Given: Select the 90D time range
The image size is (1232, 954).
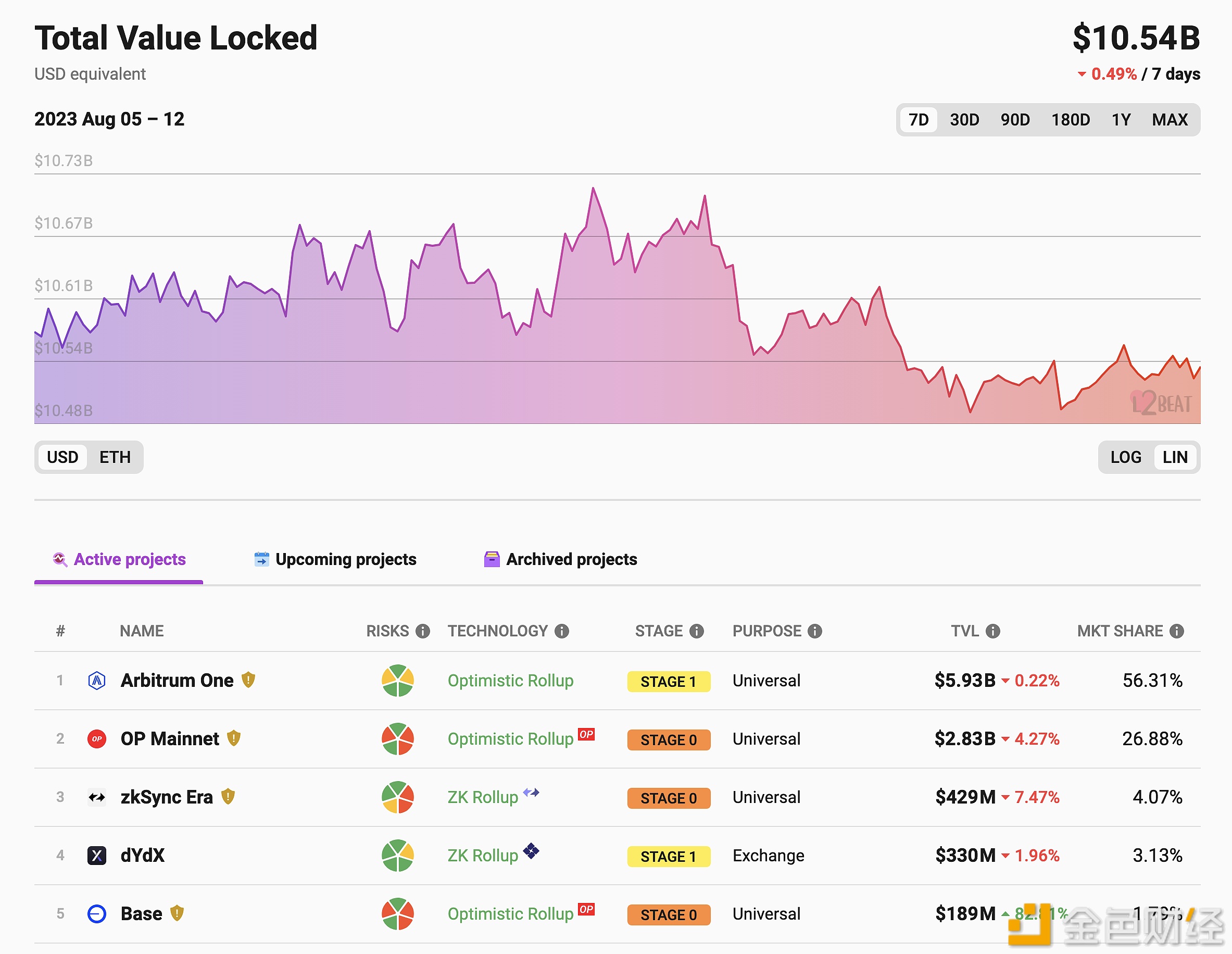Looking at the screenshot, I should 1015,120.
